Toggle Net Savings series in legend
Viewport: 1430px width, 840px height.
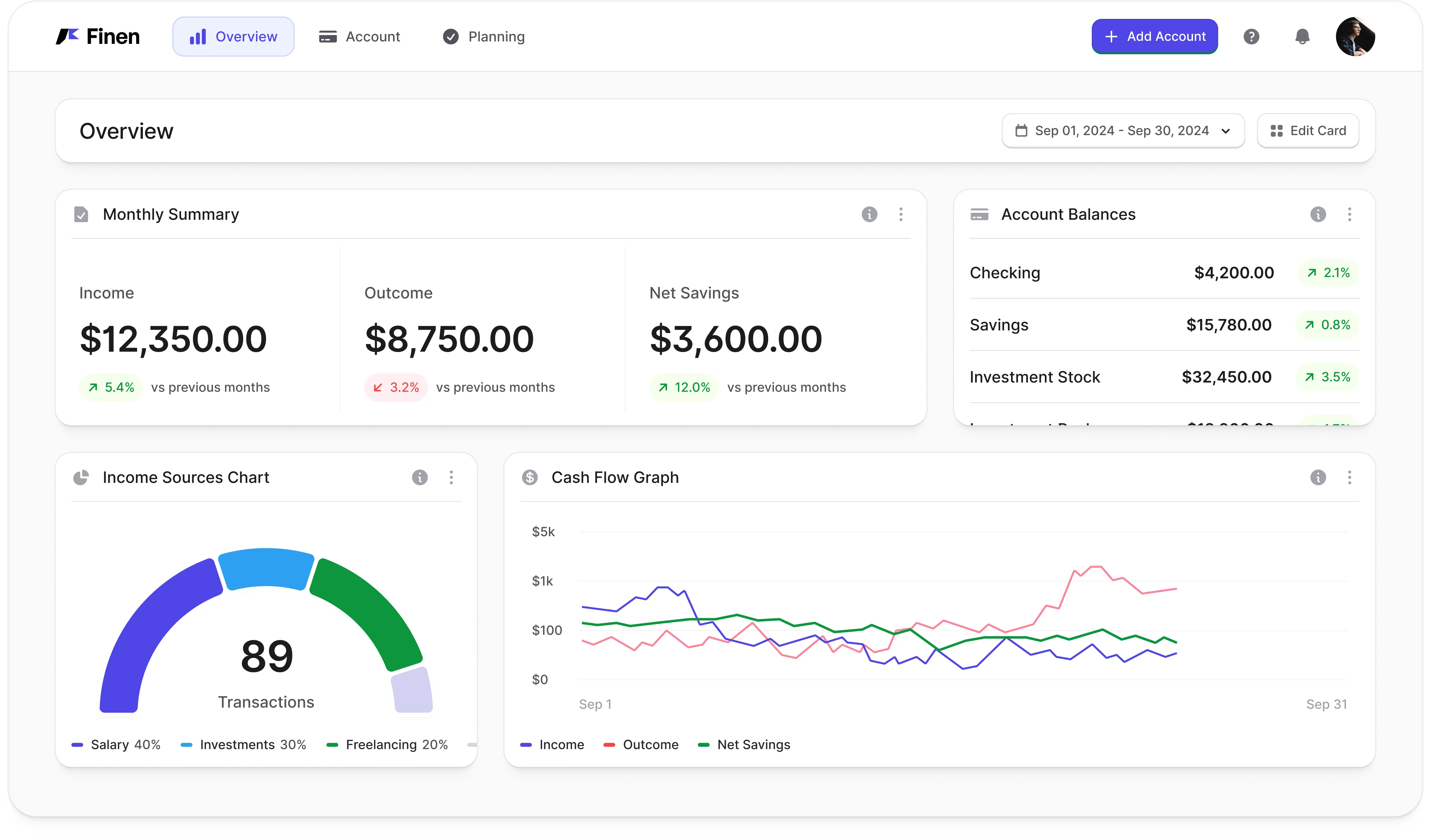[744, 745]
